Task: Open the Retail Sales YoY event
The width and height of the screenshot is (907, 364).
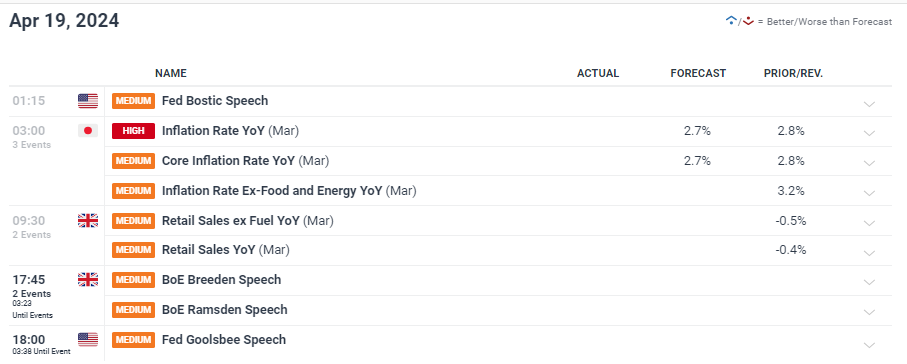Action: pyautogui.click(x=226, y=250)
